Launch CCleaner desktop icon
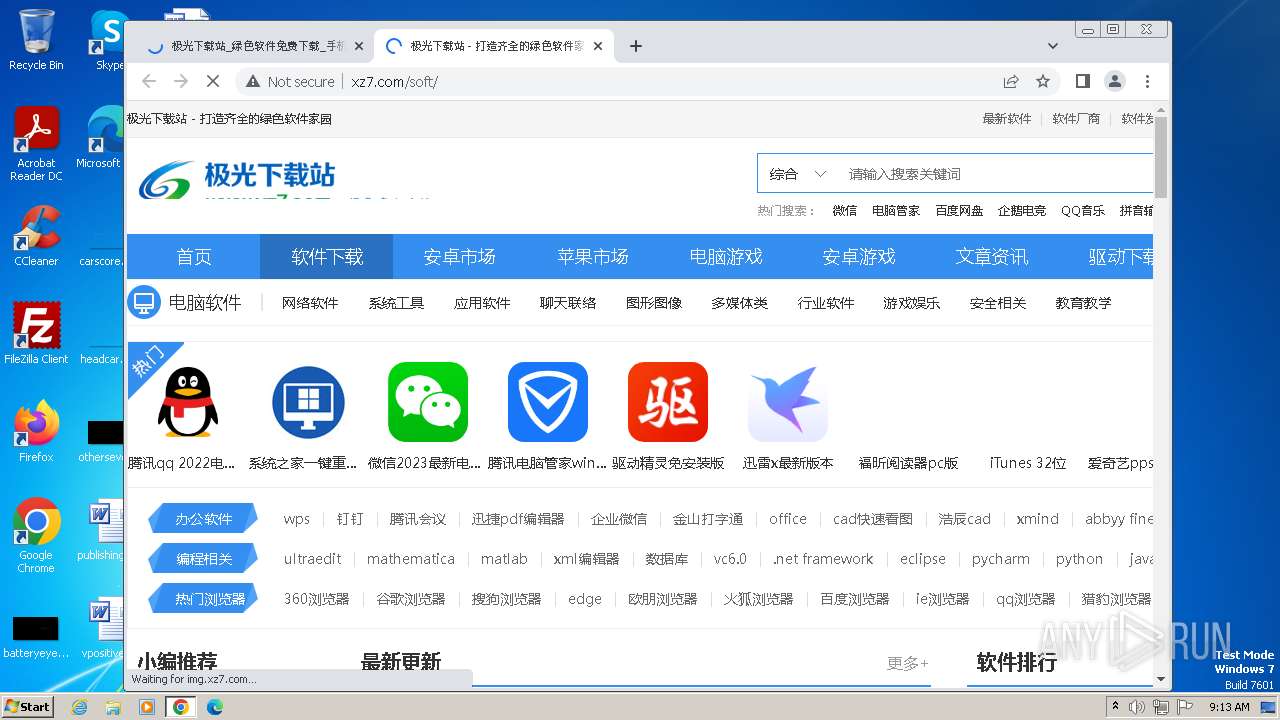This screenshot has width=1280, height=720. coord(36,237)
